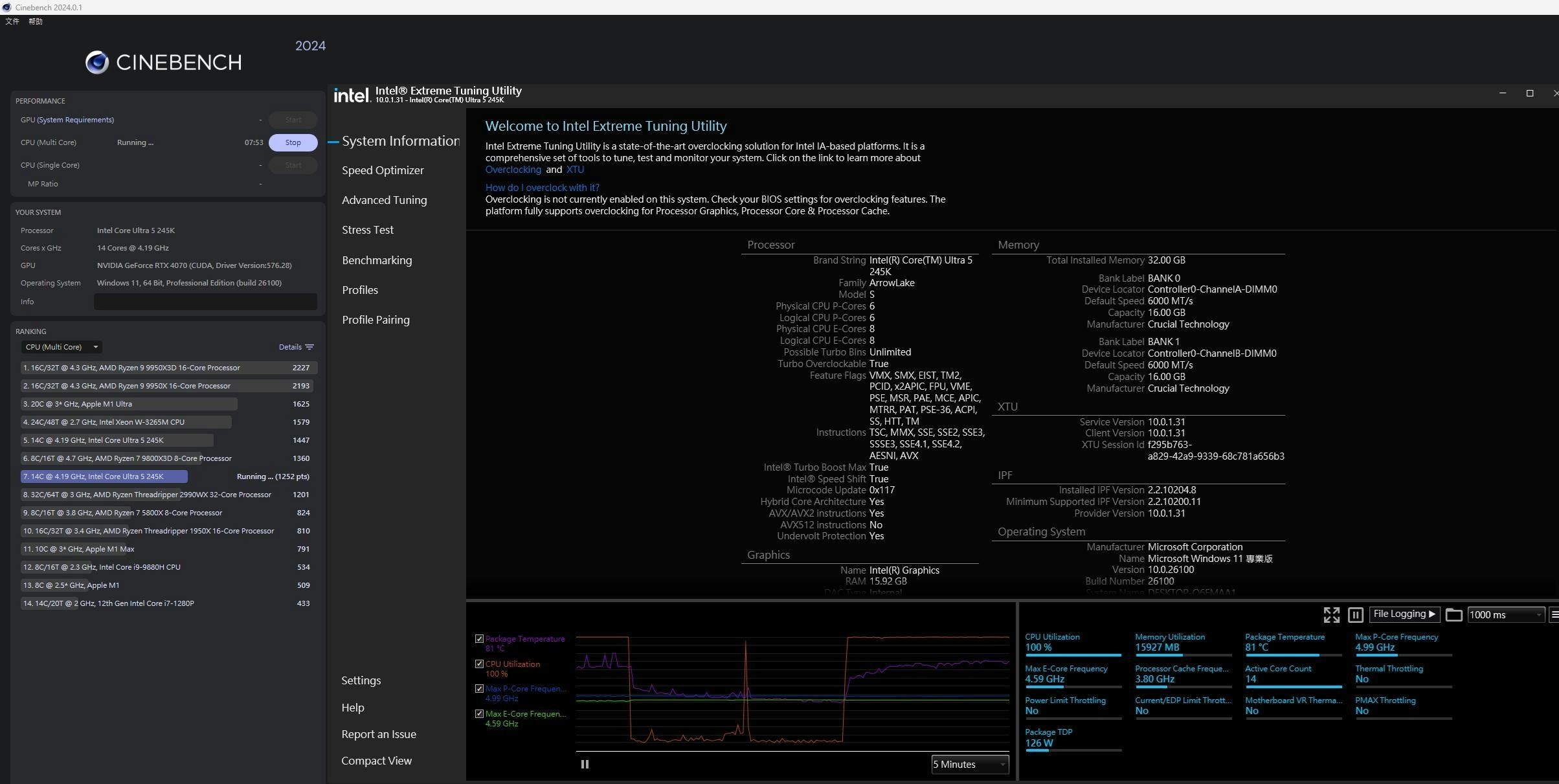Open the Advanced Tuning section
Image resolution: width=1559 pixels, height=784 pixels.
coord(384,200)
